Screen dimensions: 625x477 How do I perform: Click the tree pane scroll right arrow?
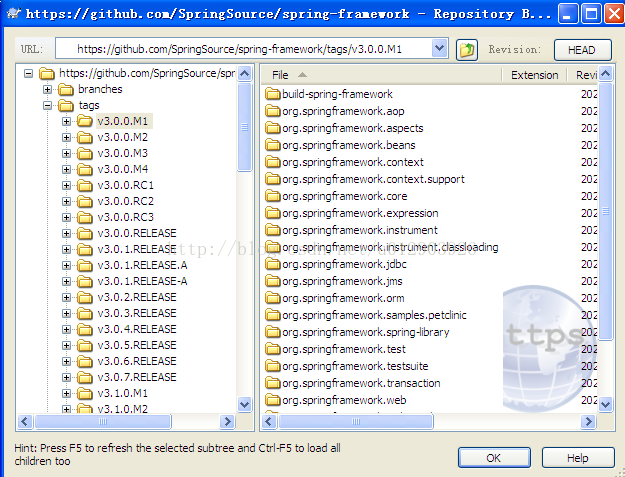(228, 421)
